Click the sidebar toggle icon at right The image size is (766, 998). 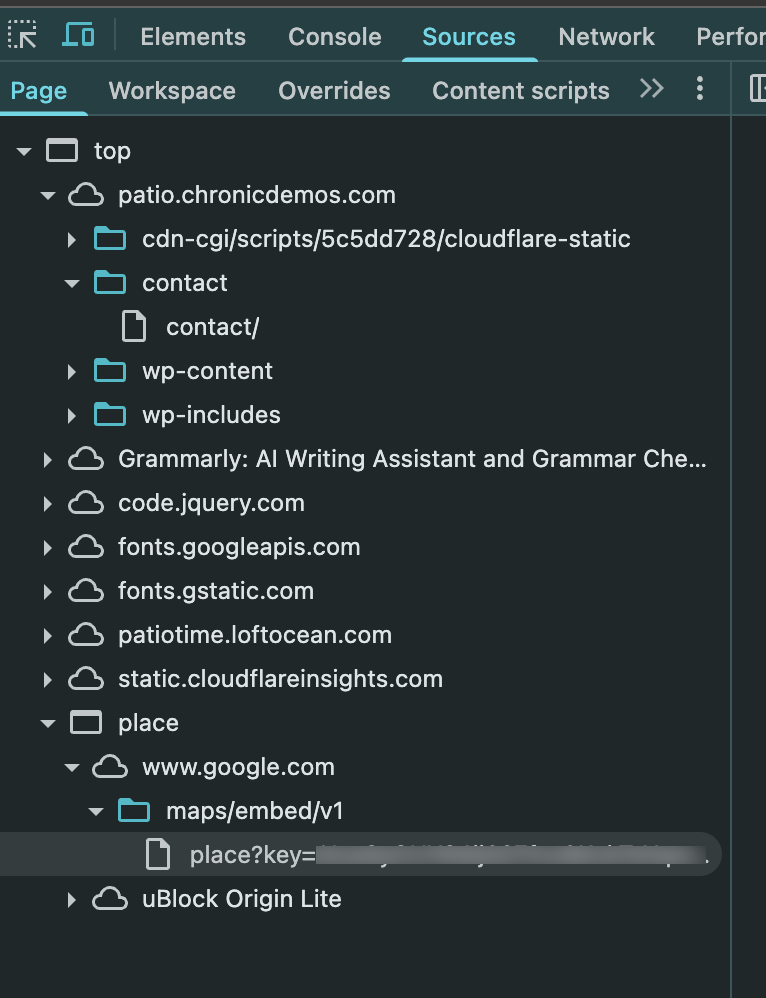tap(758, 89)
